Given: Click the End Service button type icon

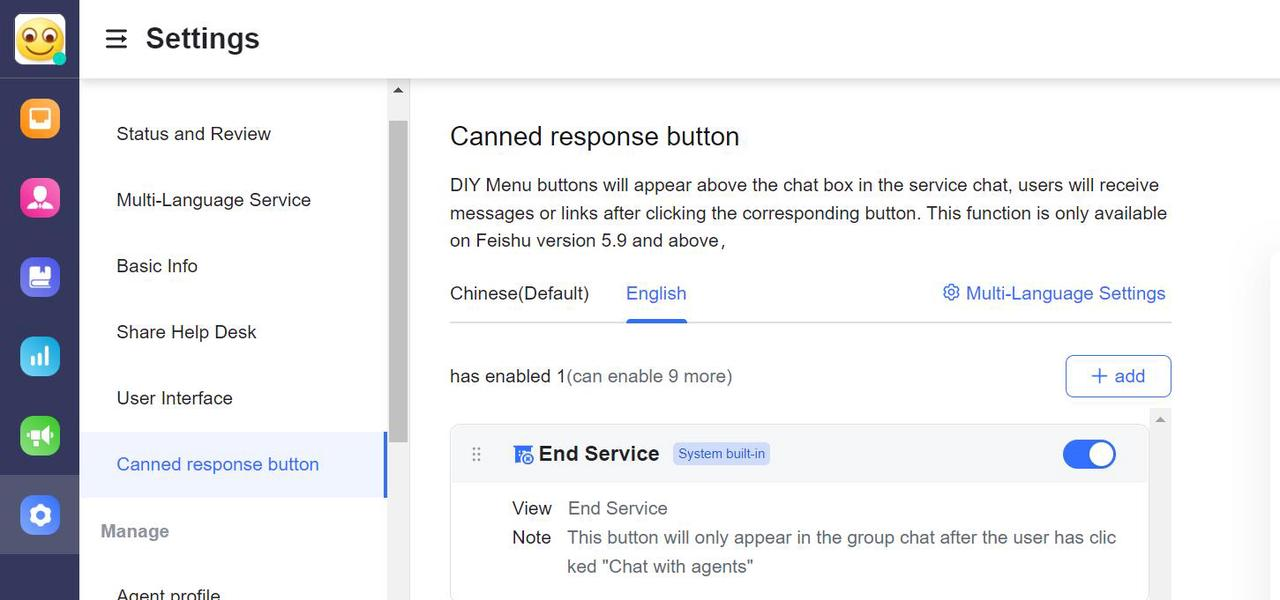Looking at the screenshot, I should pyautogui.click(x=523, y=455).
